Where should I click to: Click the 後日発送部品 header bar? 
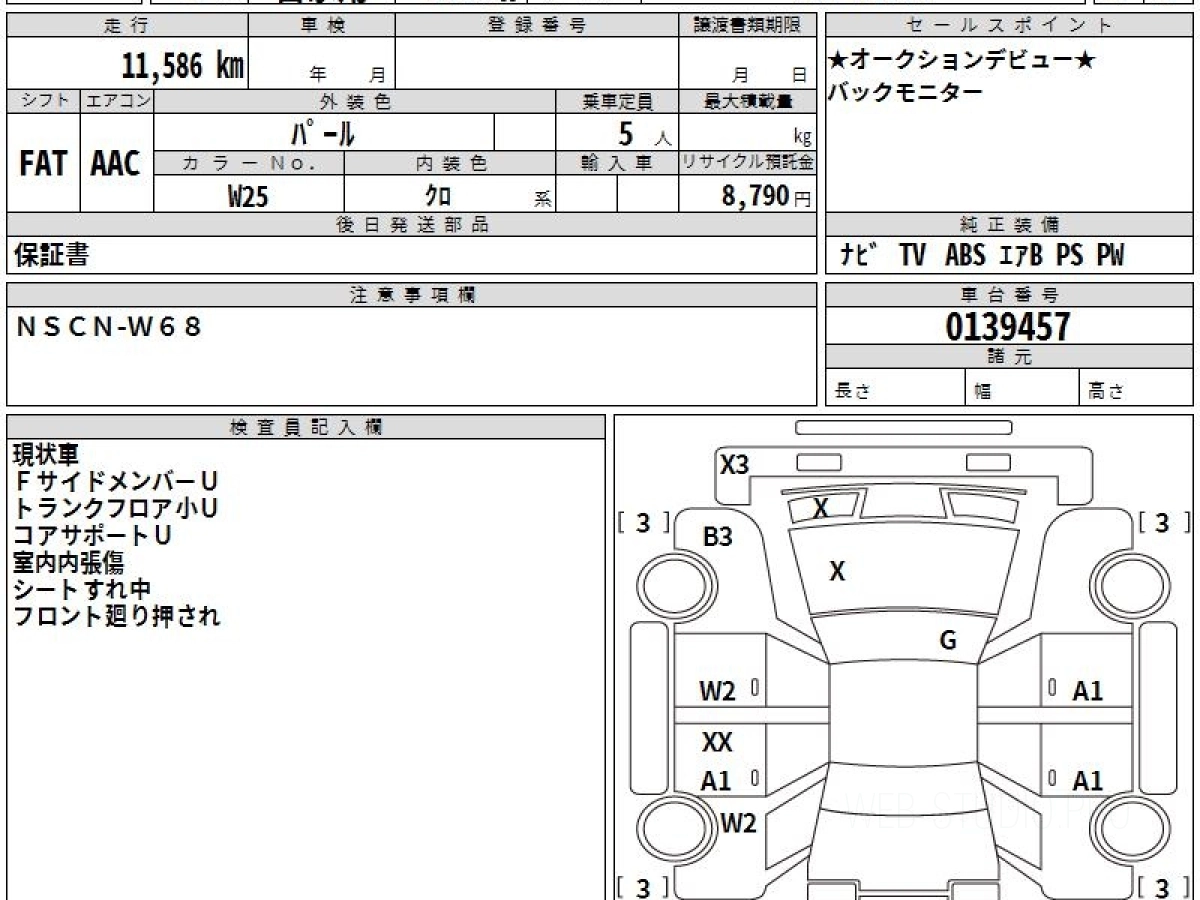412,225
